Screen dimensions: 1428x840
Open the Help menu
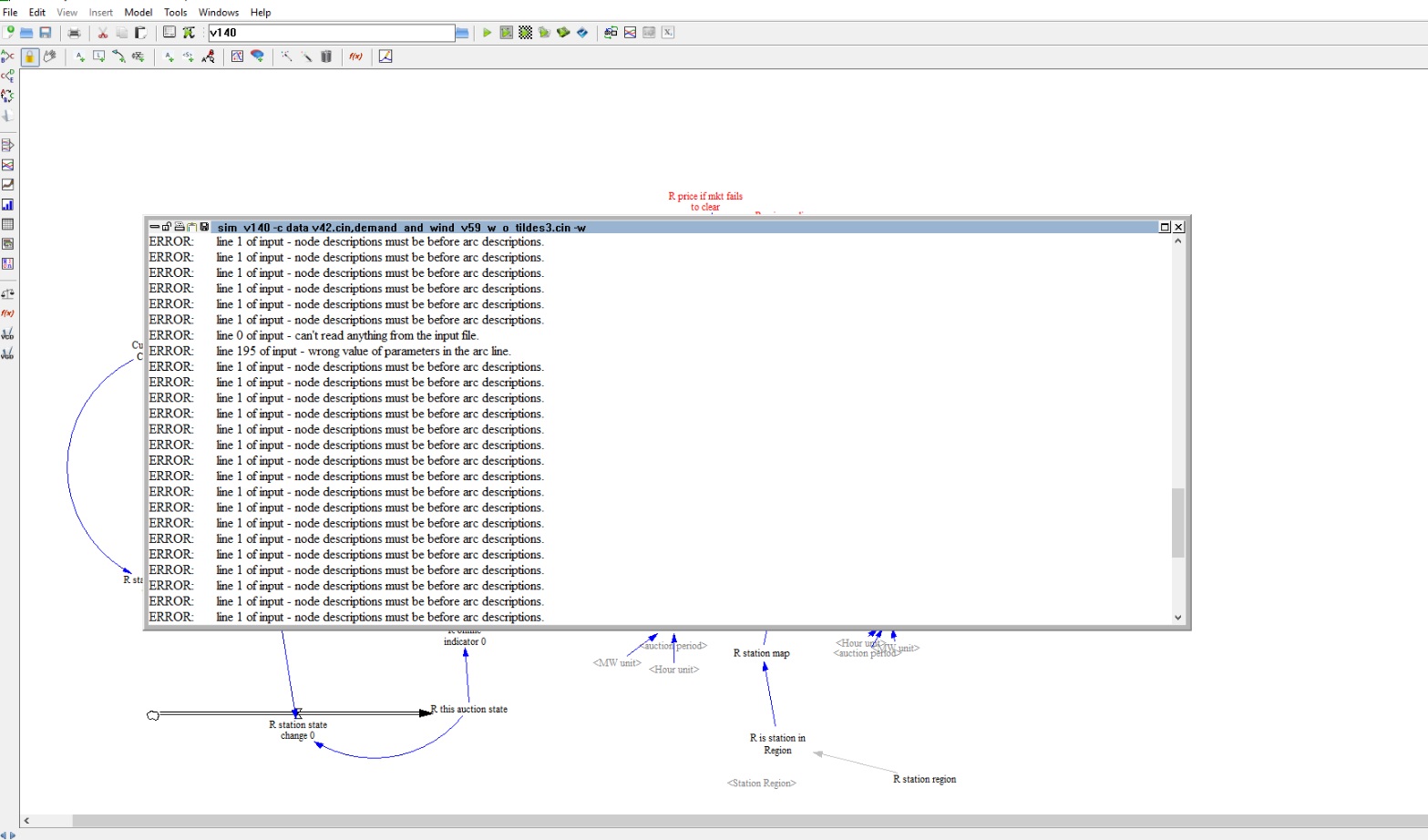[x=261, y=13]
